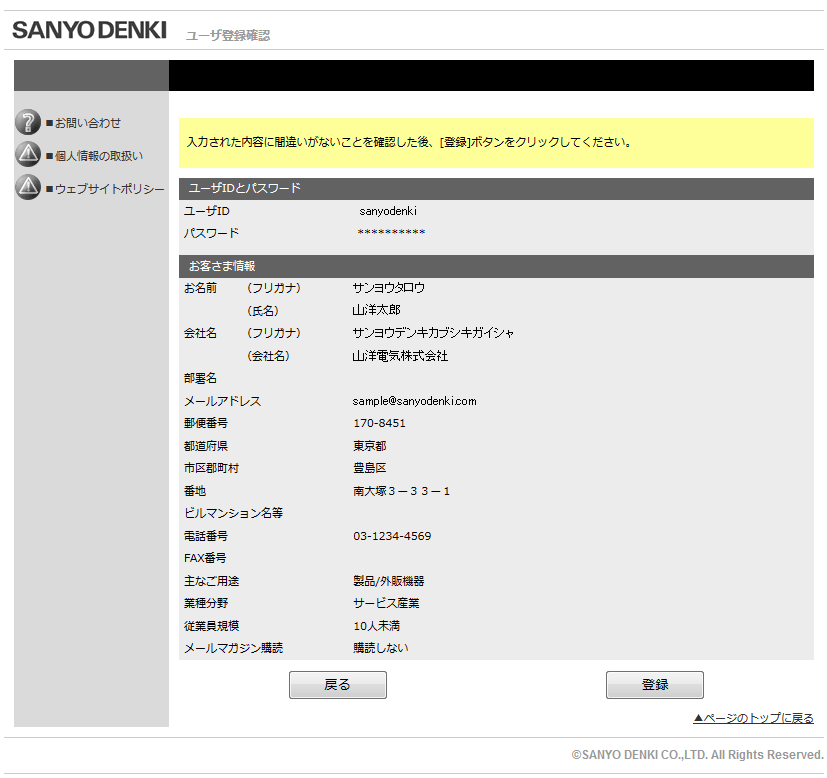
Task: Click the ユーザ登録確認 page title
Action: coord(228,35)
